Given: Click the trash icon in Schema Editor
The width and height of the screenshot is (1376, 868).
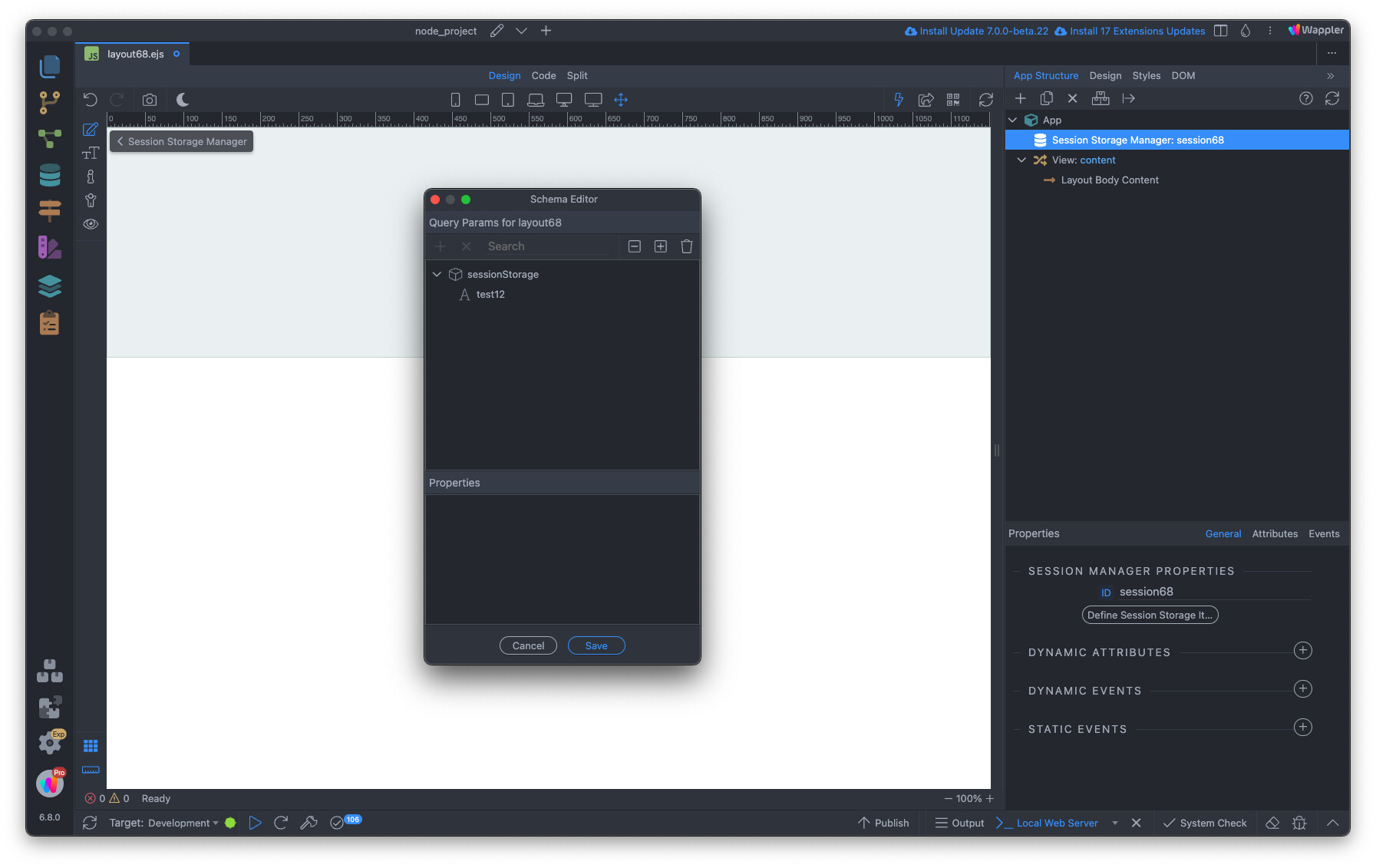Looking at the screenshot, I should [686, 246].
